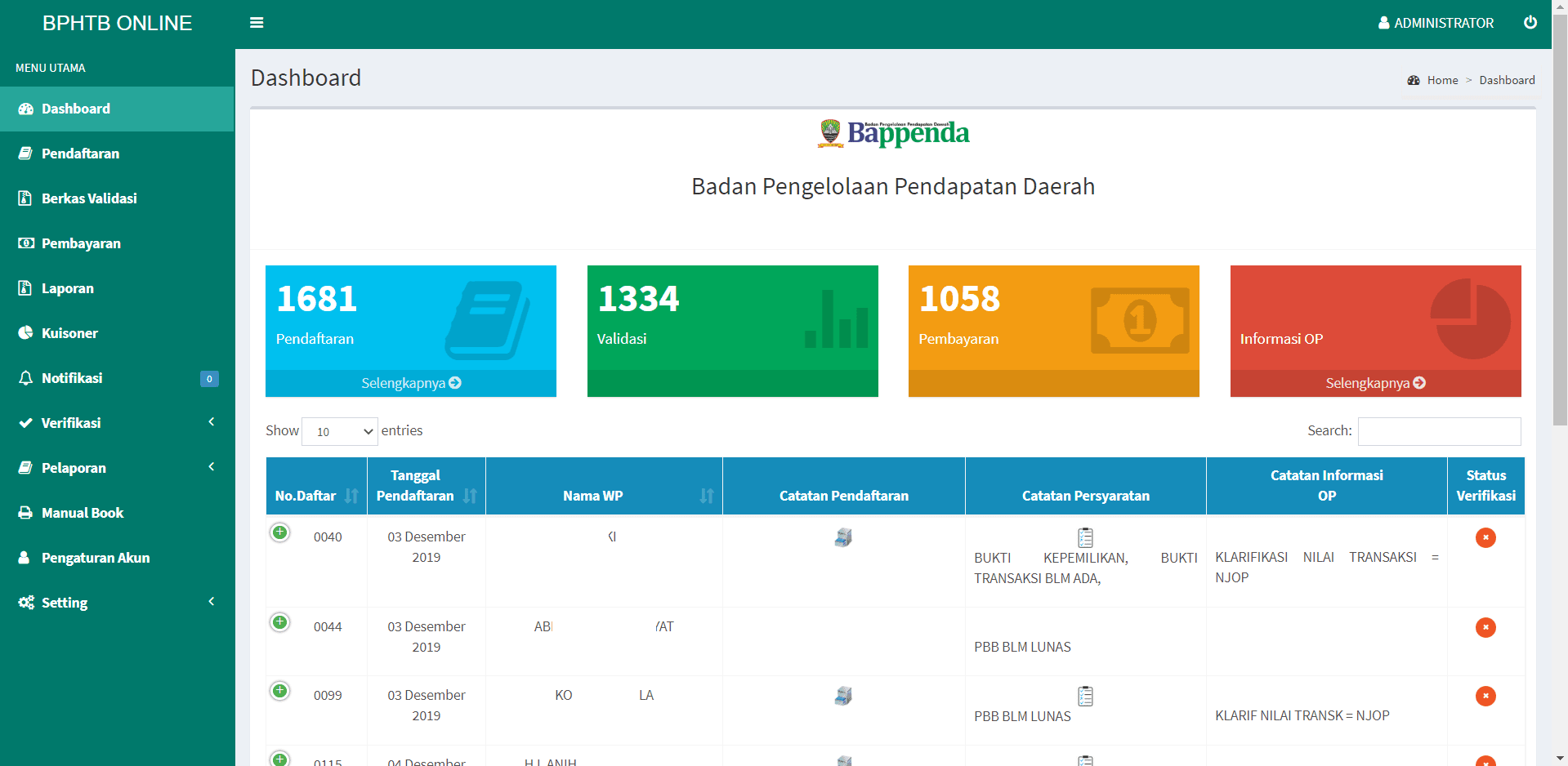
Task: Expand row 0040 with green plus
Action: (x=280, y=533)
